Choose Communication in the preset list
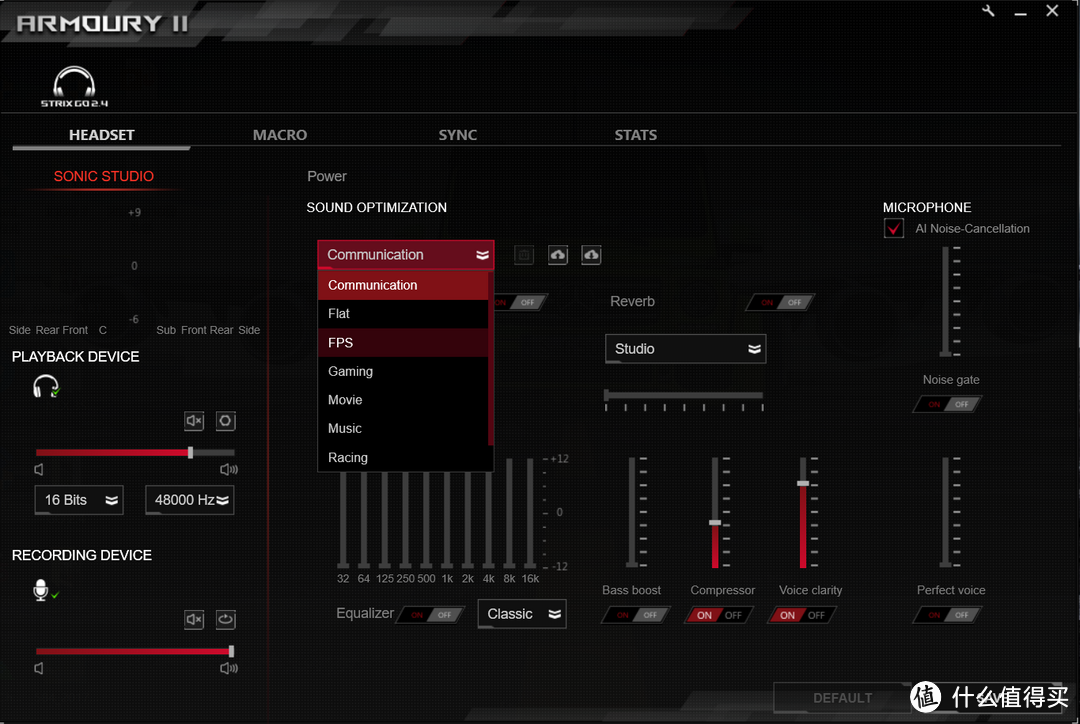 click(403, 285)
